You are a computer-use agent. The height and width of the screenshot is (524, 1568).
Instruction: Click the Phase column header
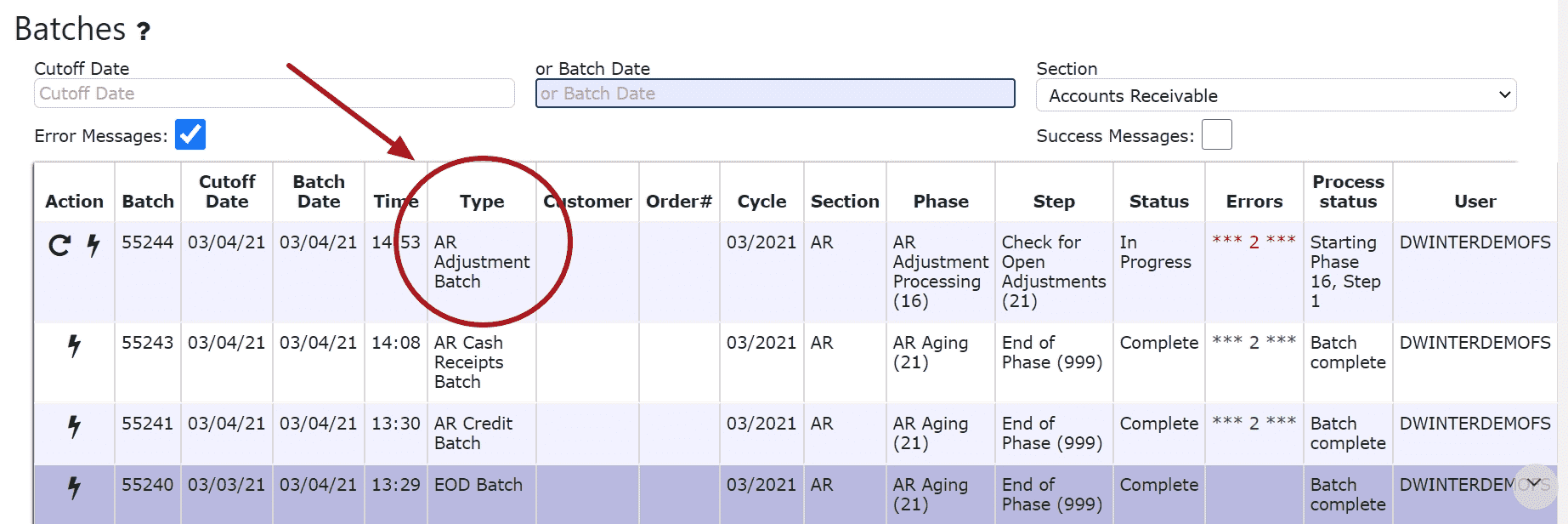click(941, 202)
